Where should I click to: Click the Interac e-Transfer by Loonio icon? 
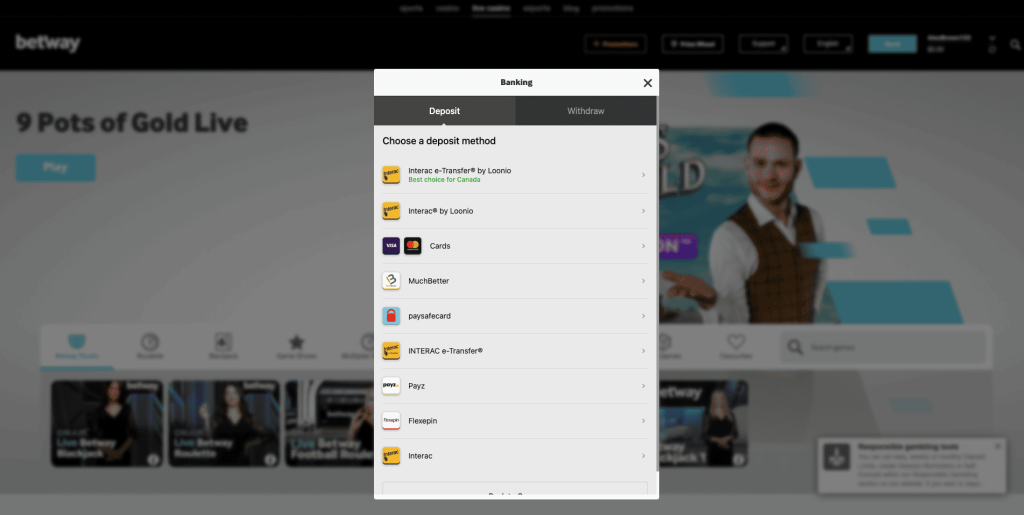391,175
